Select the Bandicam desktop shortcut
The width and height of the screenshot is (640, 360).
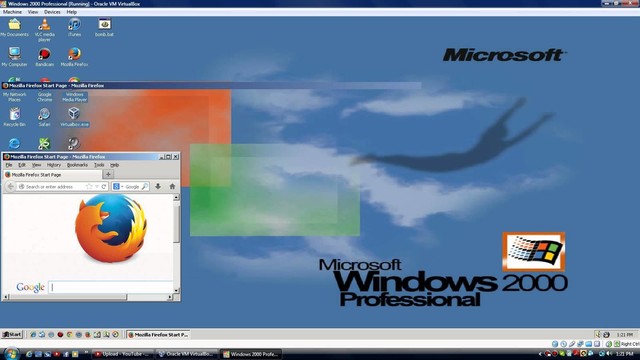coord(44,57)
